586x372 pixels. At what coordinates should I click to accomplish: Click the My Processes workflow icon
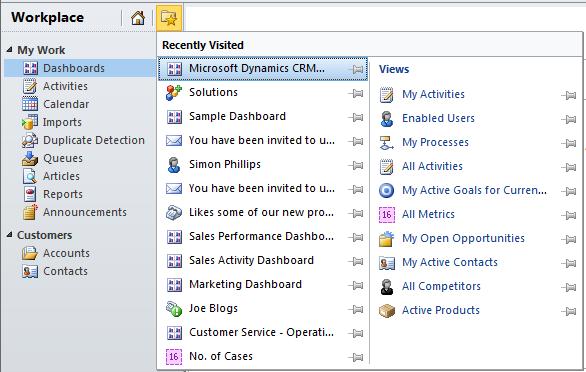click(x=386, y=142)
